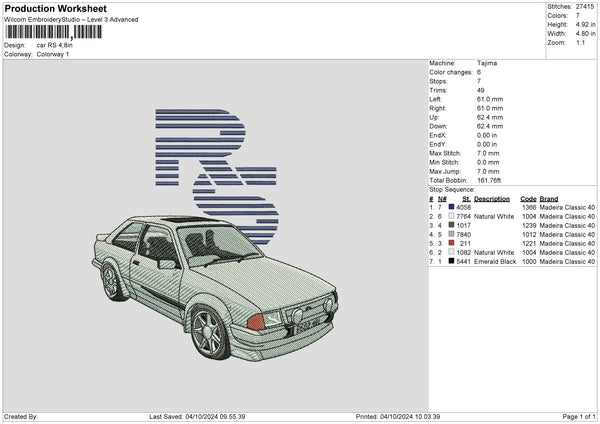Select the Left value 61.0 mm
The width and height of the screenshot is (600, 424).
[490, 99]
